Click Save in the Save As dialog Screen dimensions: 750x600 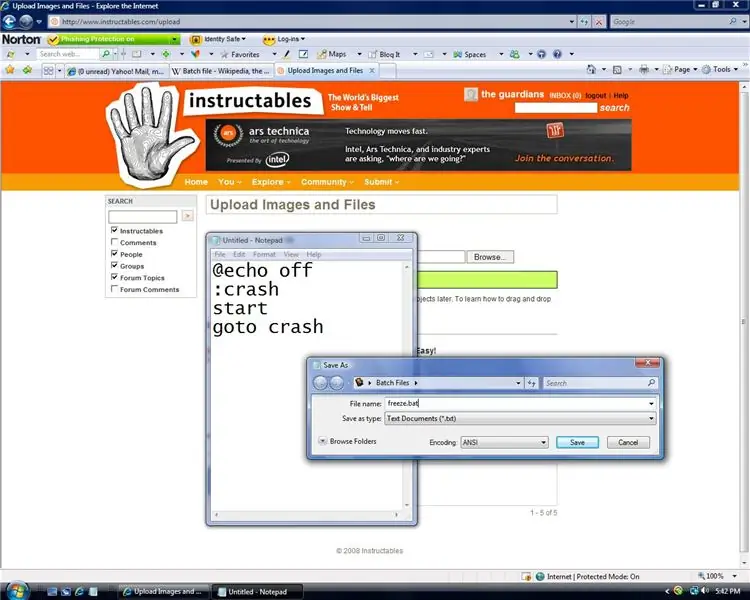click(x=577, y=443)
